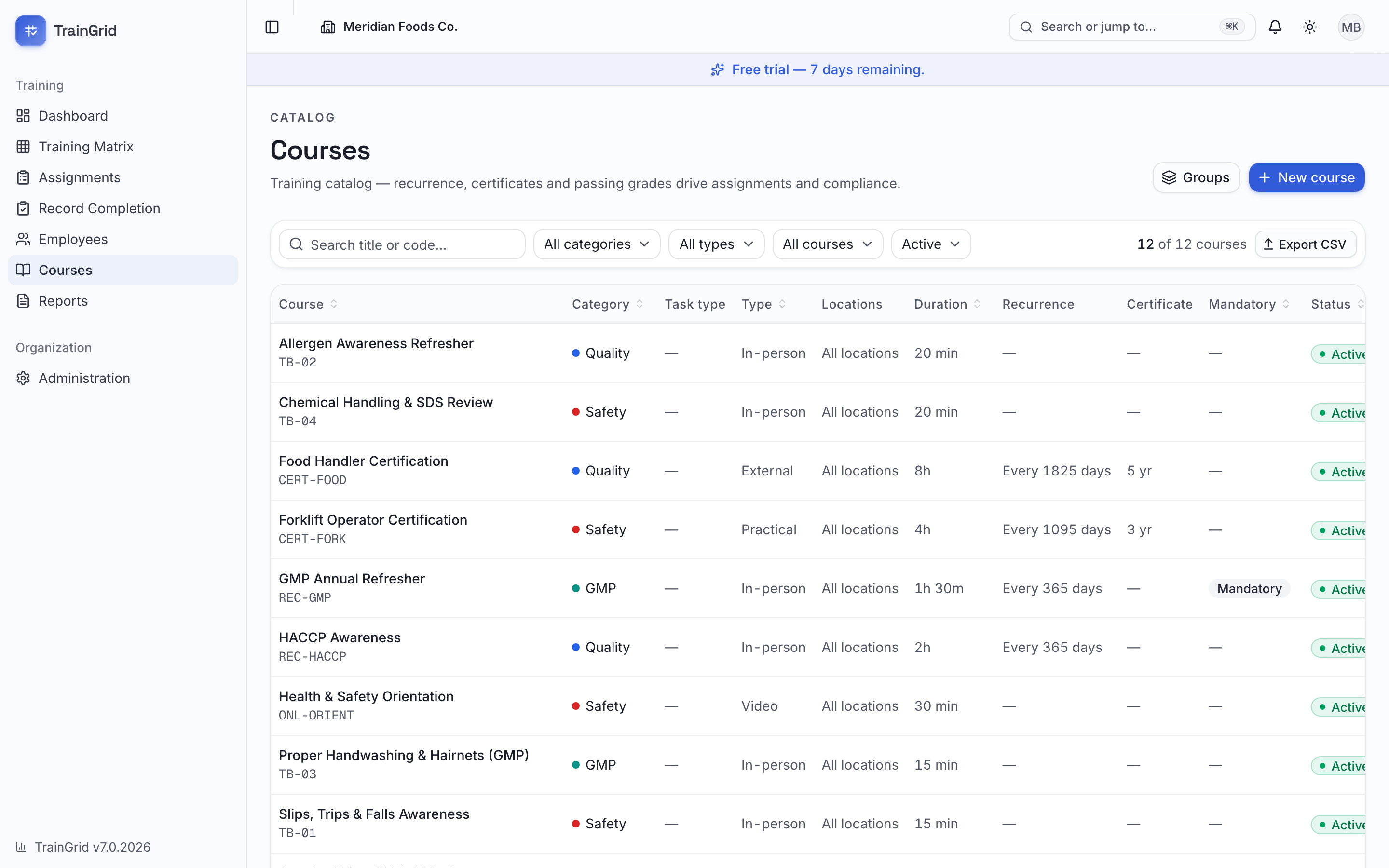The image size is (1389, 868).
Task: Click the chart icon beside TrainGrid version
Action: 21,847
